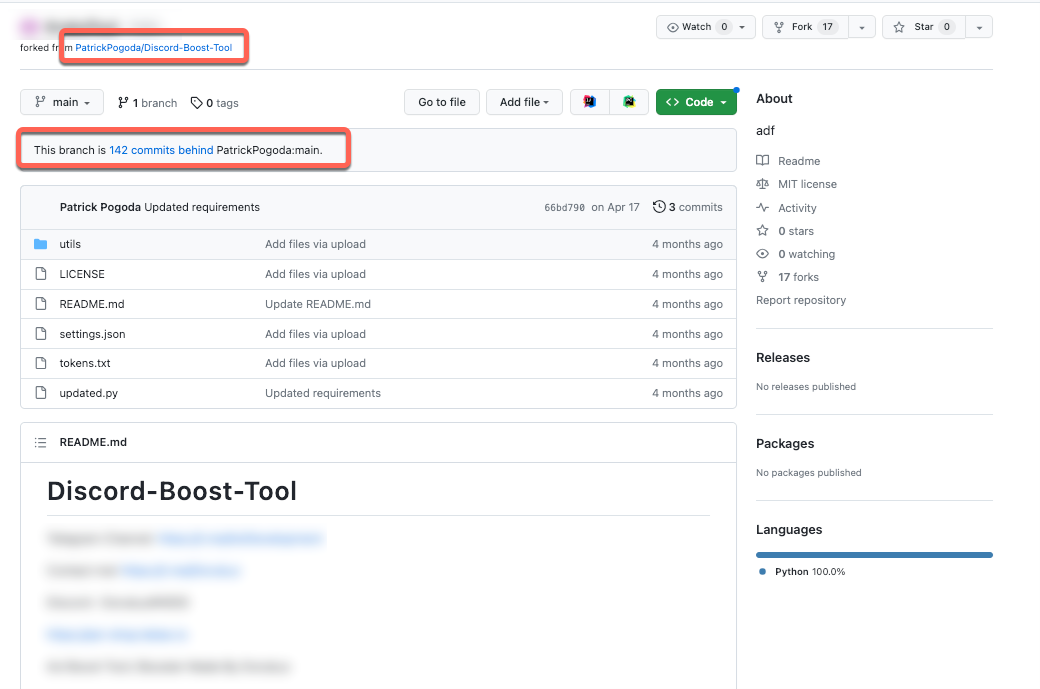Click the README.md file icon in list
The height and width of the screenshot is (689, 1040).
click(x=40, y=304)
